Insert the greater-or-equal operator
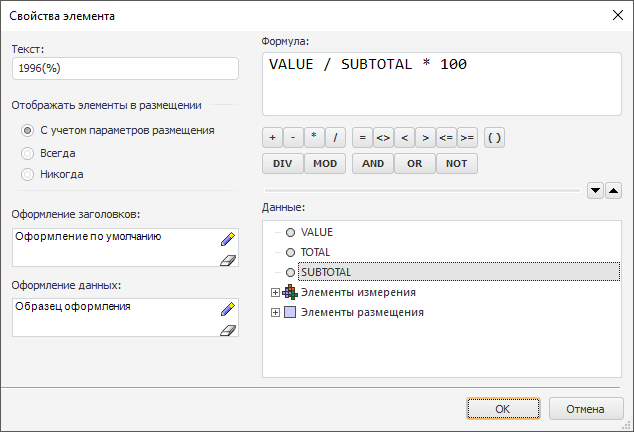Image resolution: width=634 pixels, height=432 pixels. [x=467, y=138]
